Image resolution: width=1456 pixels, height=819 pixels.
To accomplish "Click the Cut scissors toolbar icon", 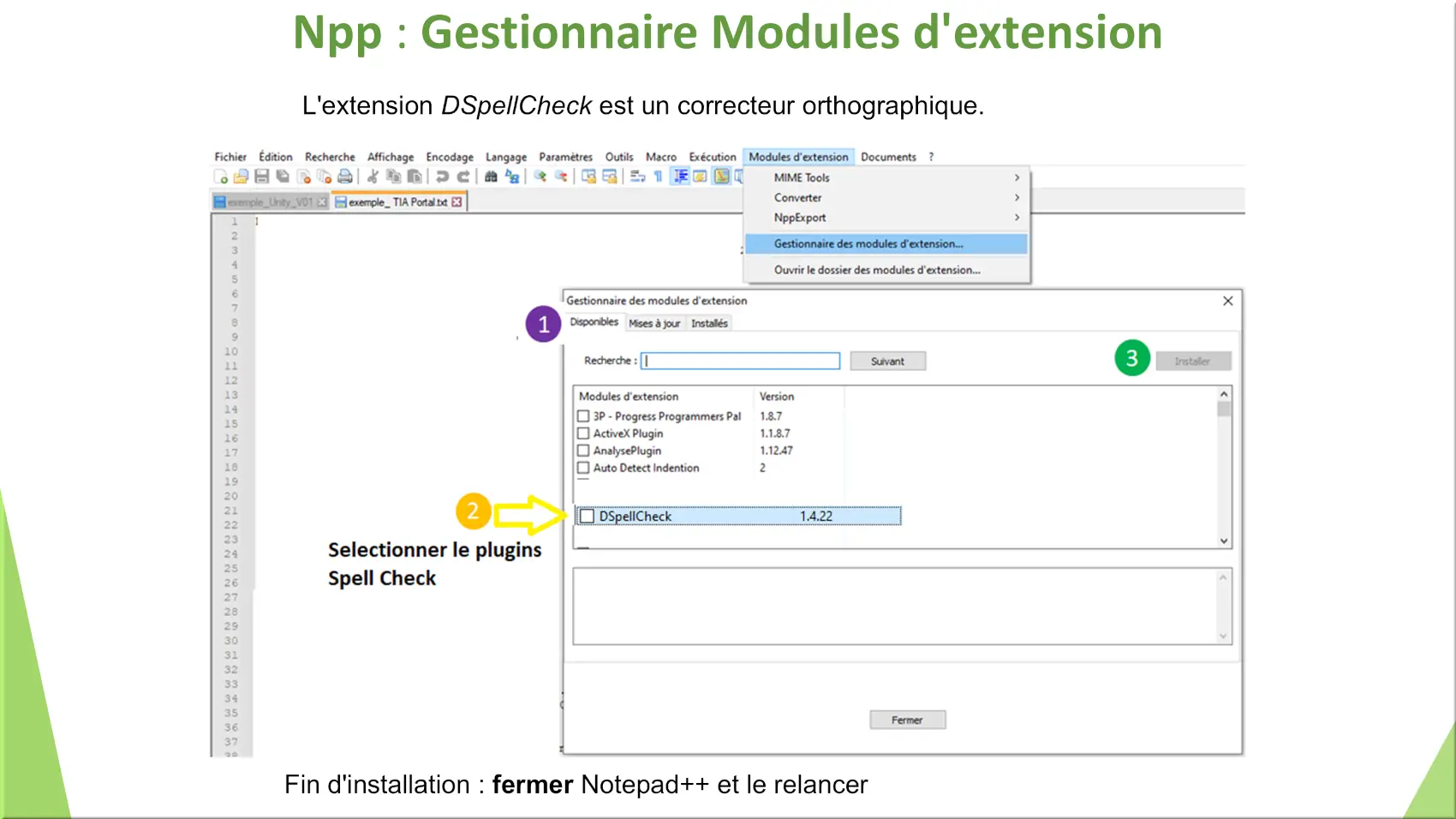I will (x=373, y=176).
